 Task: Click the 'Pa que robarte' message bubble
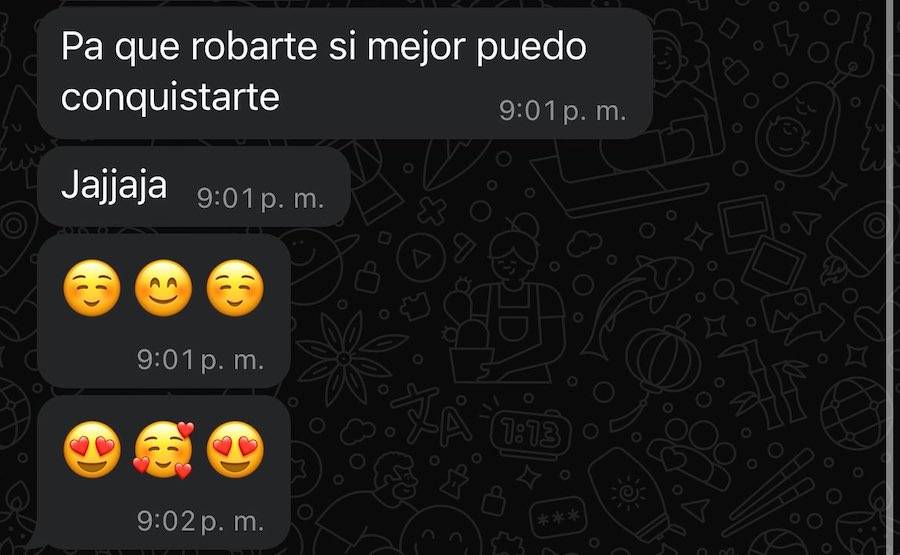[345, 73]
